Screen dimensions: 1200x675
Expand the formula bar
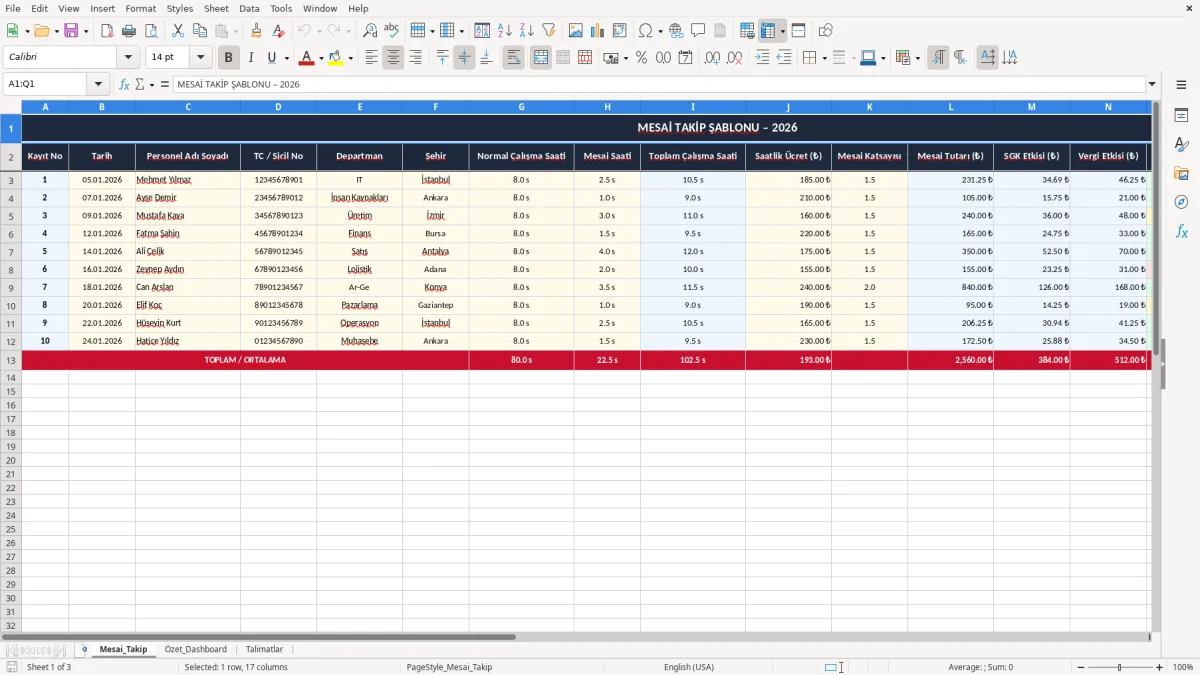[1152, 84]
